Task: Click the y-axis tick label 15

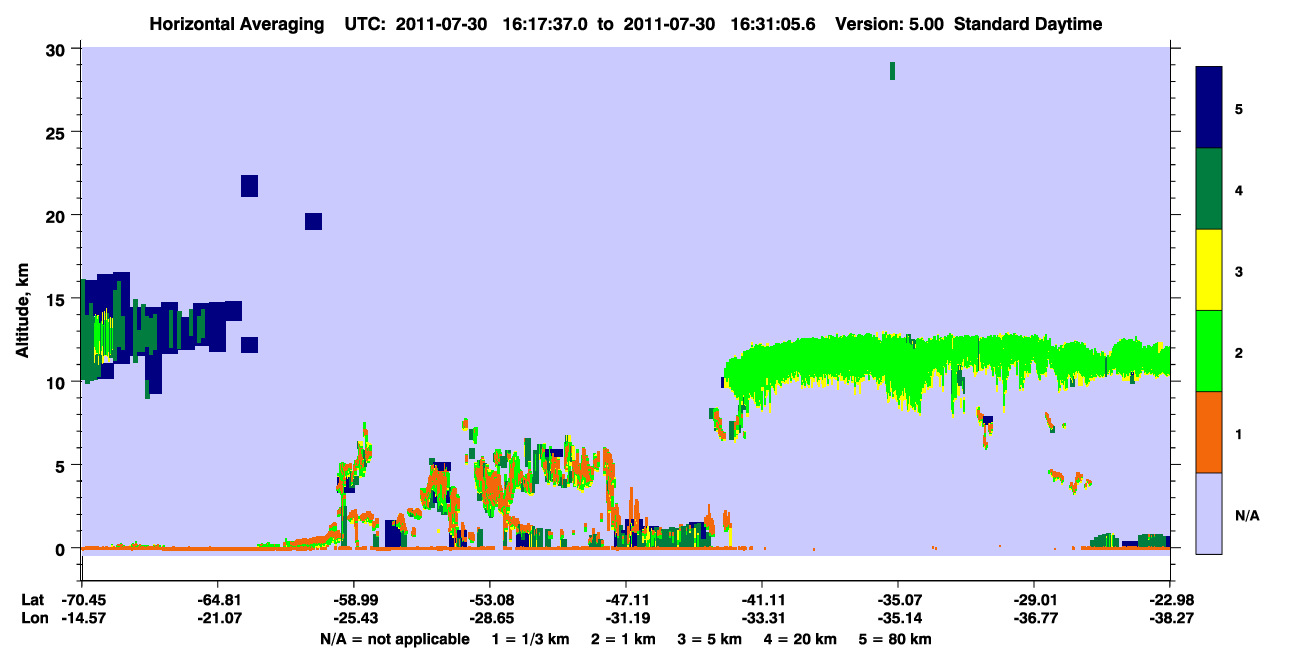Action: pyautogui.click(x=57, y=298)
